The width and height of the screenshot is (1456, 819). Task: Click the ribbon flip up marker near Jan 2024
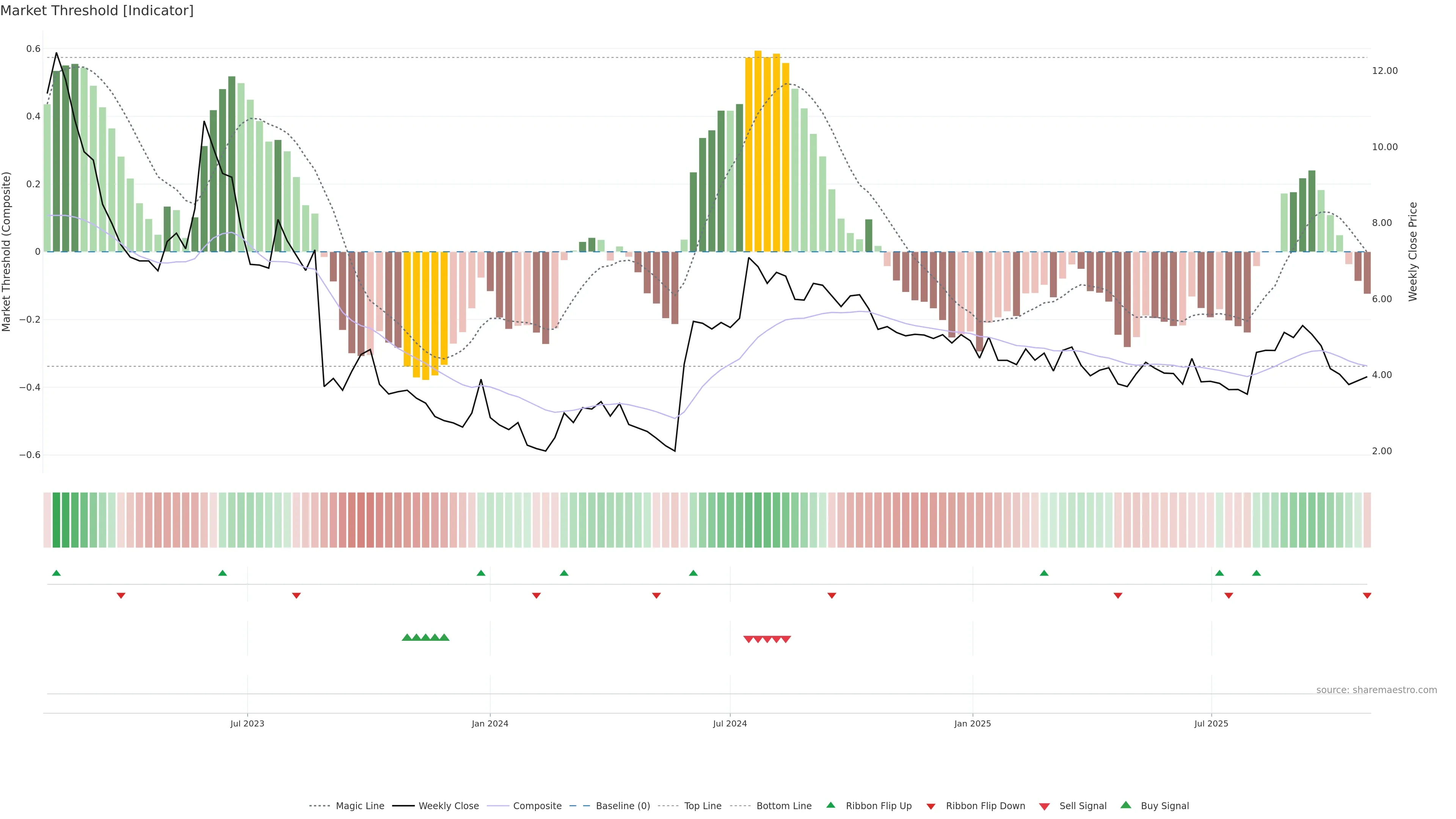[x=481, y=573]
